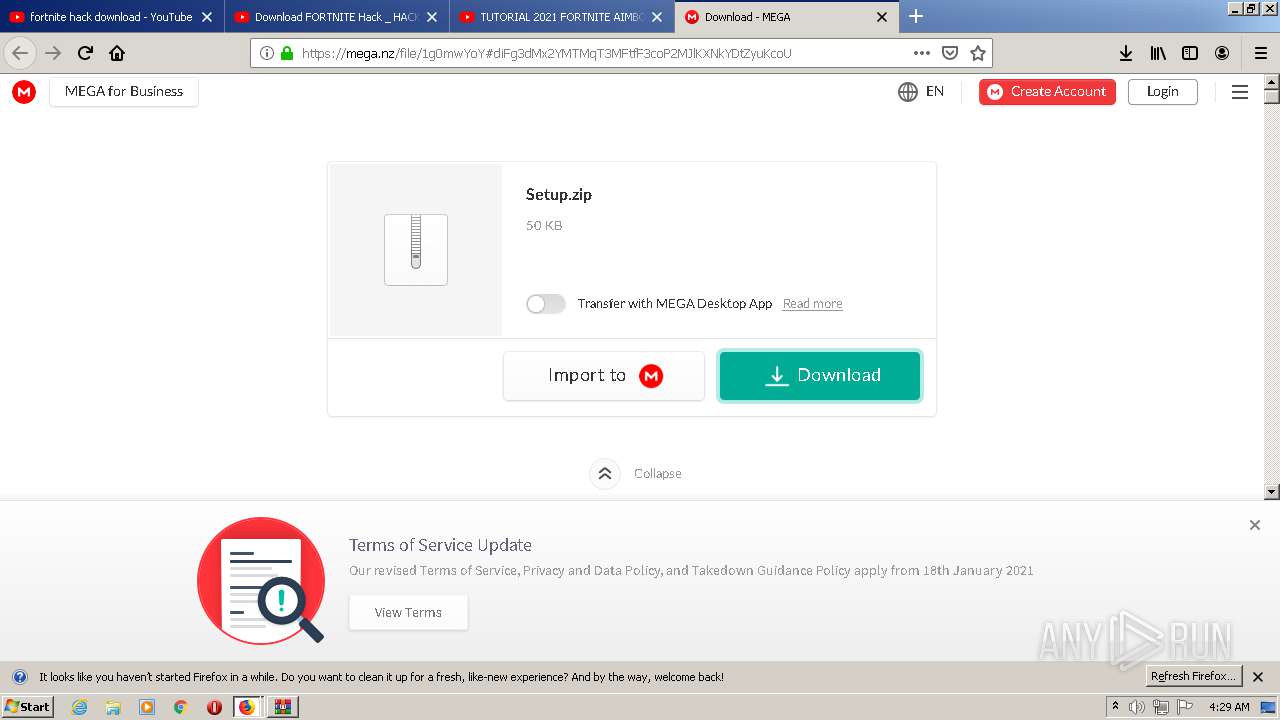This screenshot has height=720, width=1280.
Task: Click the Setup.zip file name
Action: (559, 195)
